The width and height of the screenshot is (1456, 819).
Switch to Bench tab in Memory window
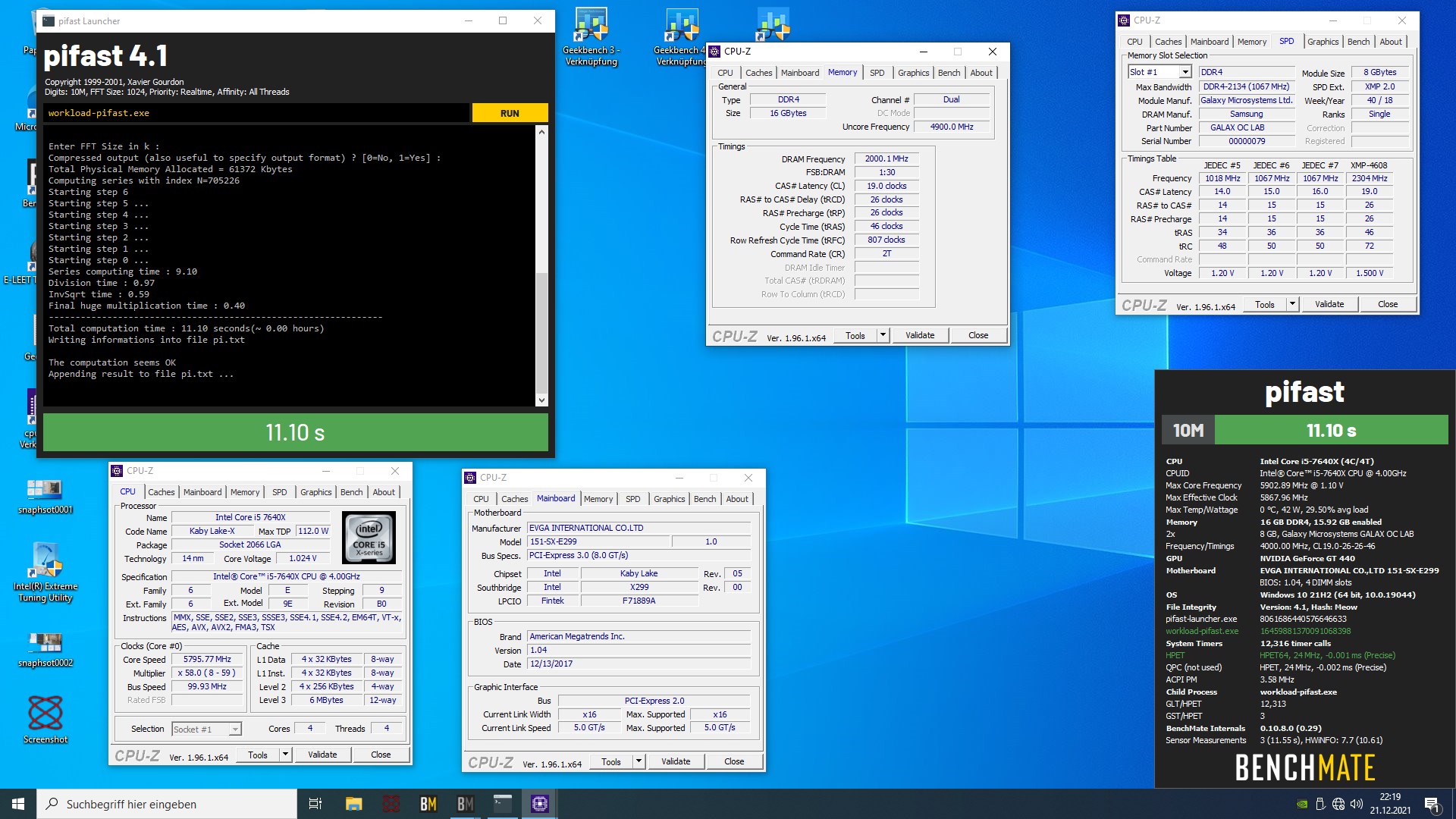[x=949, y=73]
